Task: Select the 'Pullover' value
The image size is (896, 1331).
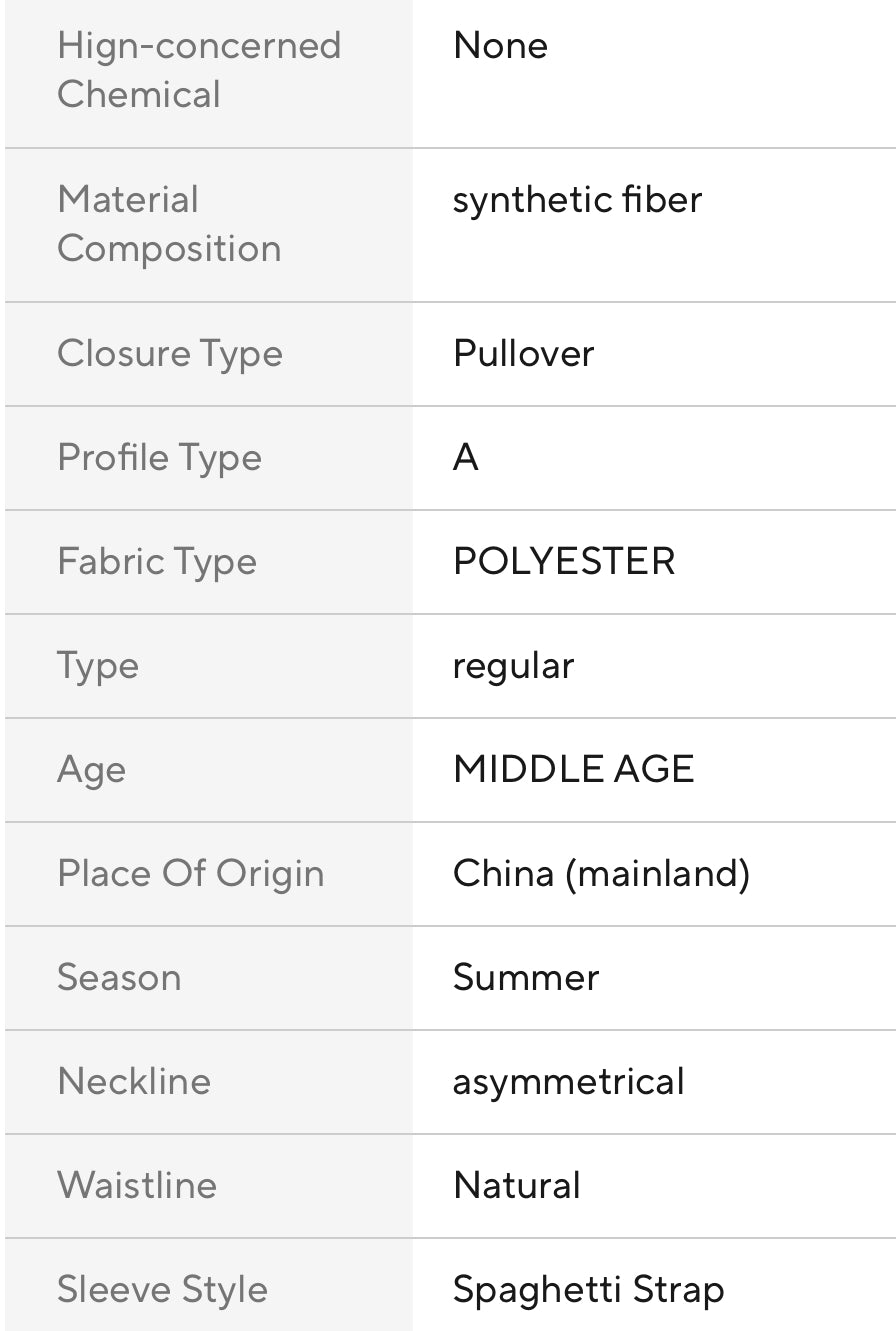Action: tap(523, 354)
